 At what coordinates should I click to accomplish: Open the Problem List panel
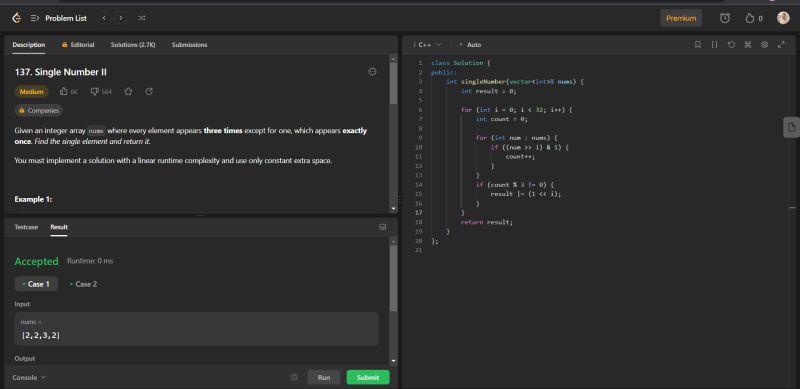59,18
